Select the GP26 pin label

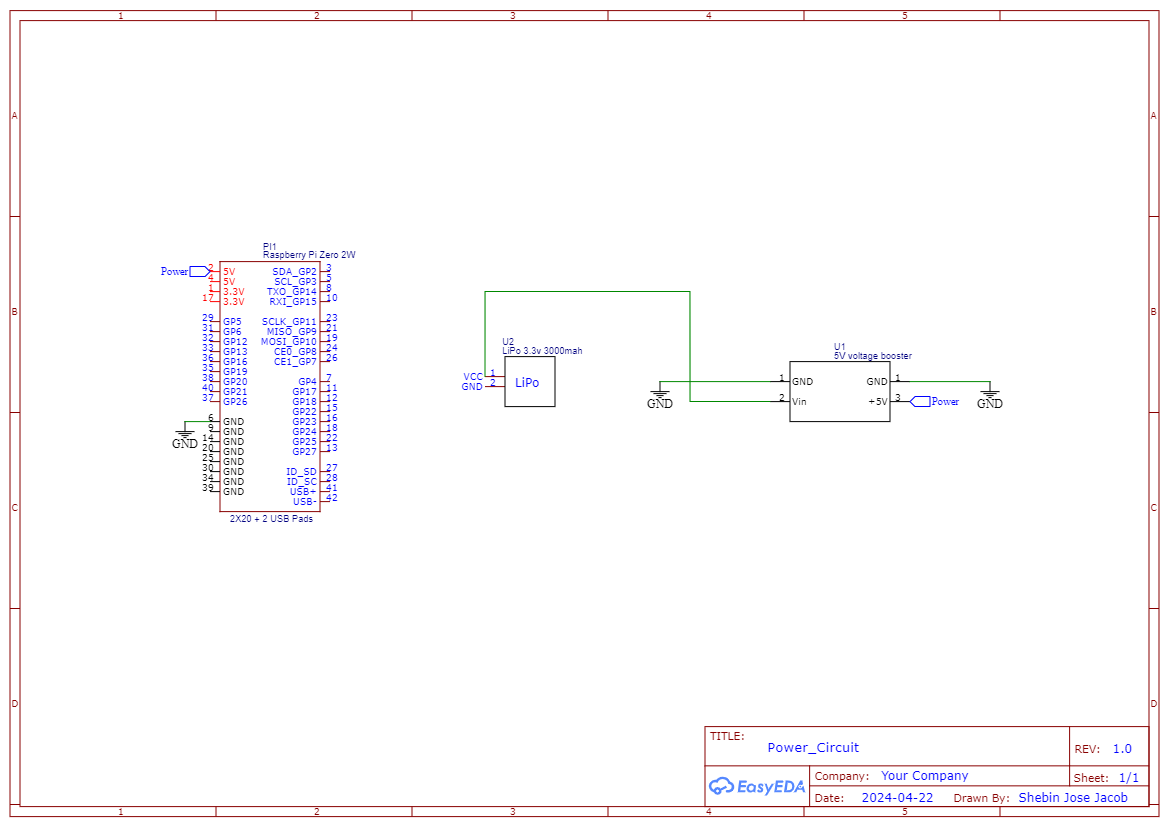[x=235, y=401]
